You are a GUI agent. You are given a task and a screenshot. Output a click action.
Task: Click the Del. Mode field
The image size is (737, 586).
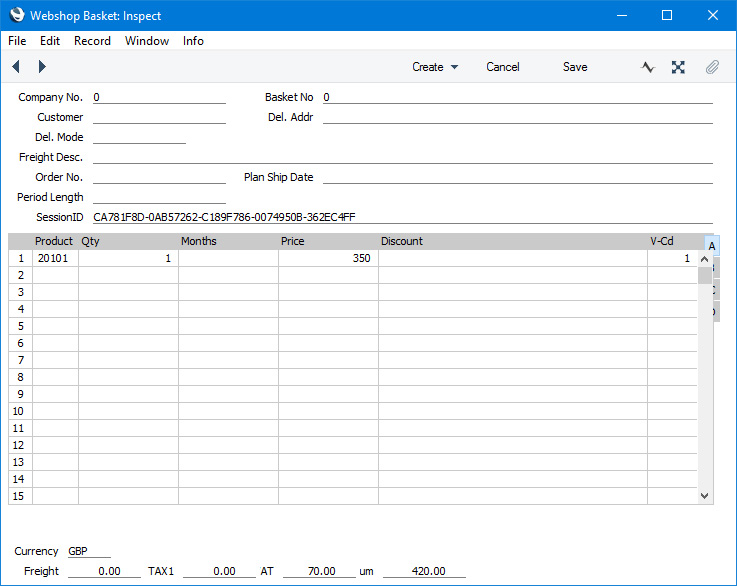pyautogui.click(x=140, y=137)
